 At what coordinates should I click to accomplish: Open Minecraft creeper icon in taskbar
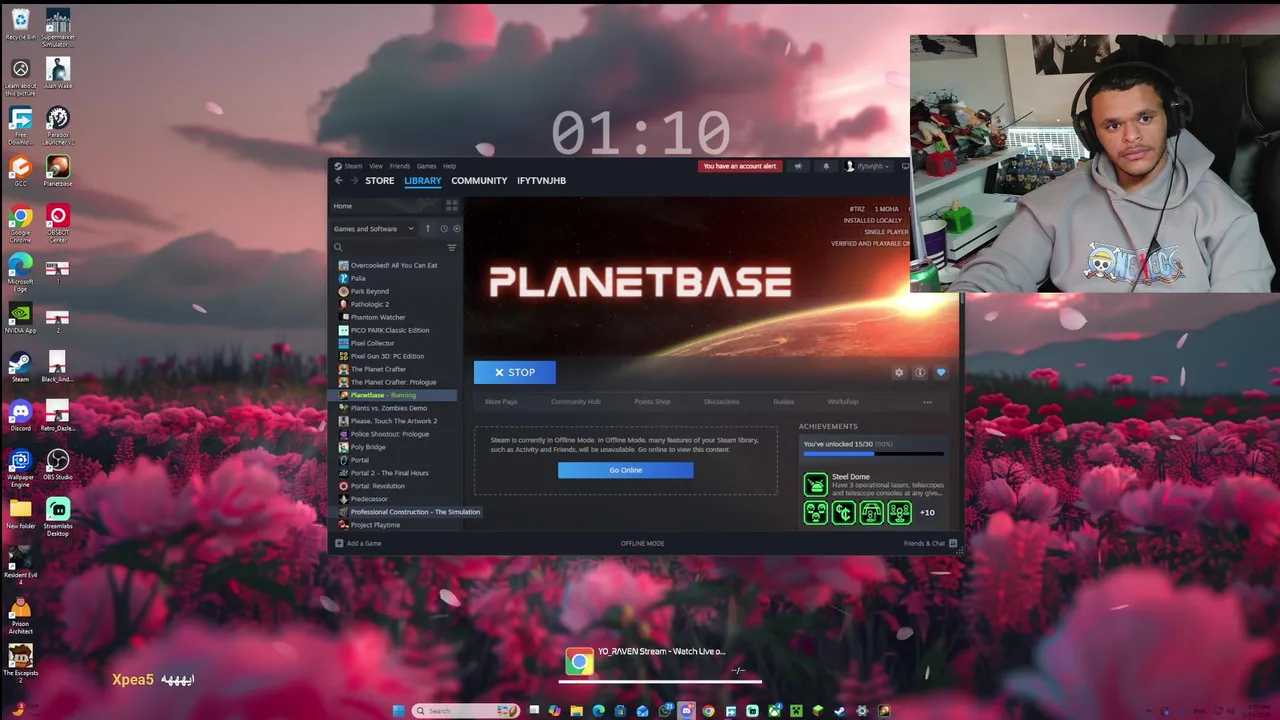(x=796, y=711)
